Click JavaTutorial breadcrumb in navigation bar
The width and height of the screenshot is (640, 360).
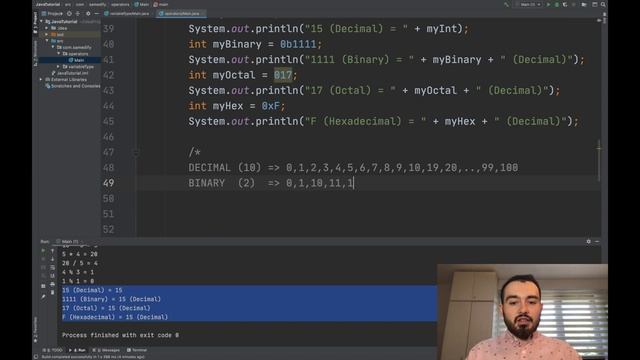pos(48,4)
